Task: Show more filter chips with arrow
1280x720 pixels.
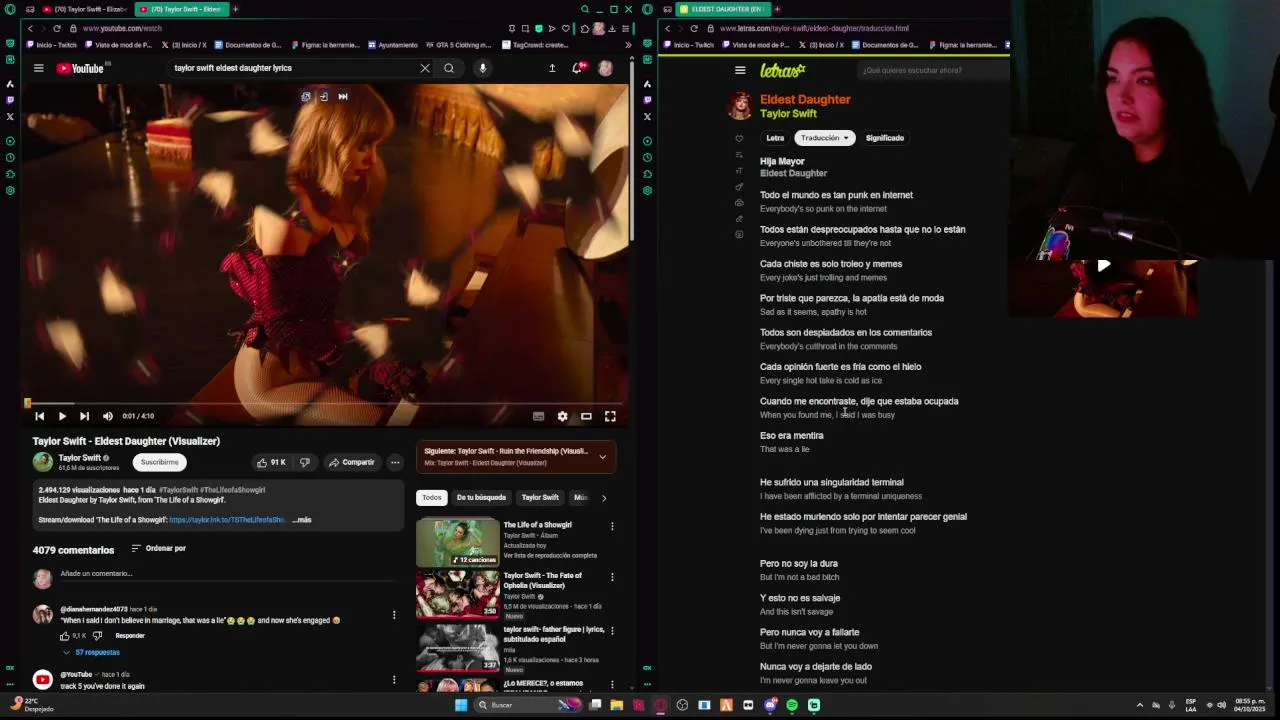Action: coord(604,497)
